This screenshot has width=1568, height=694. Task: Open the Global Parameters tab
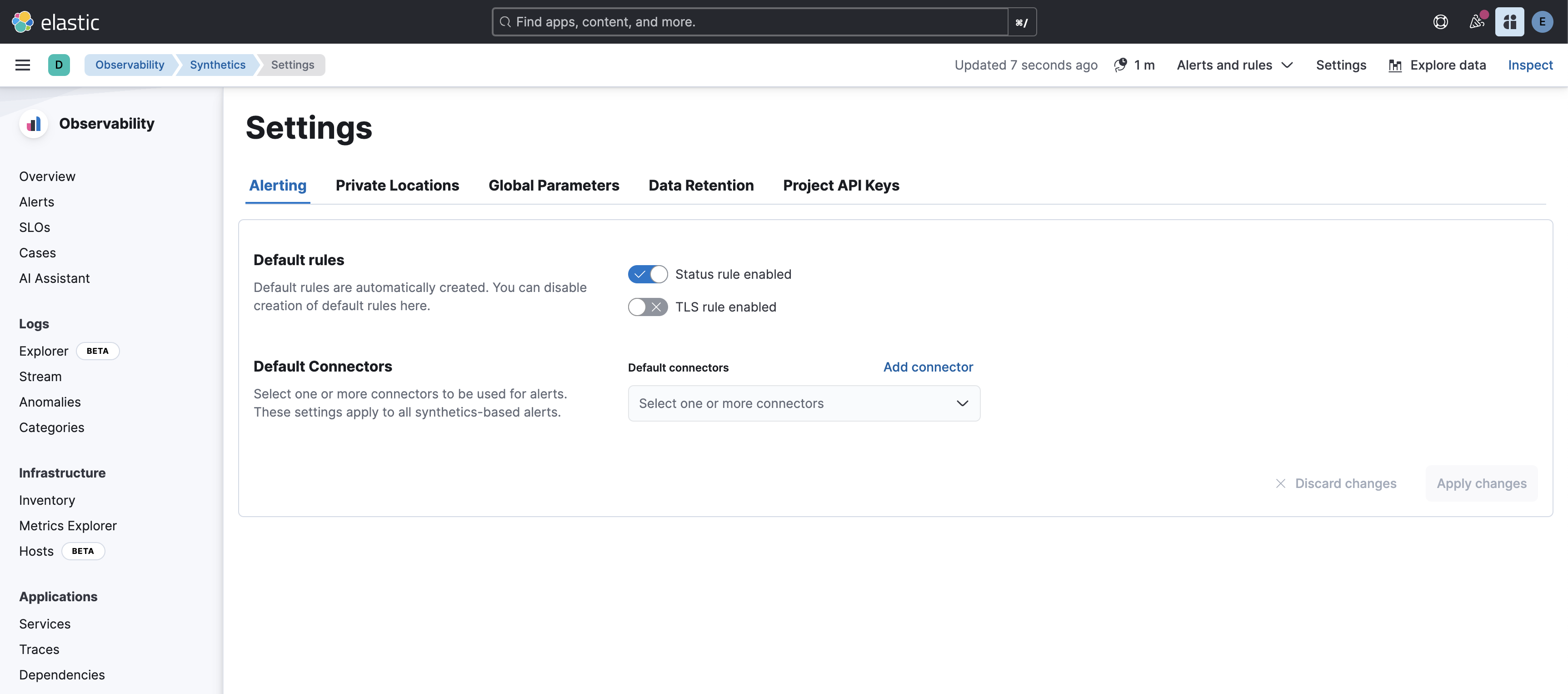(x=554, y=185)
